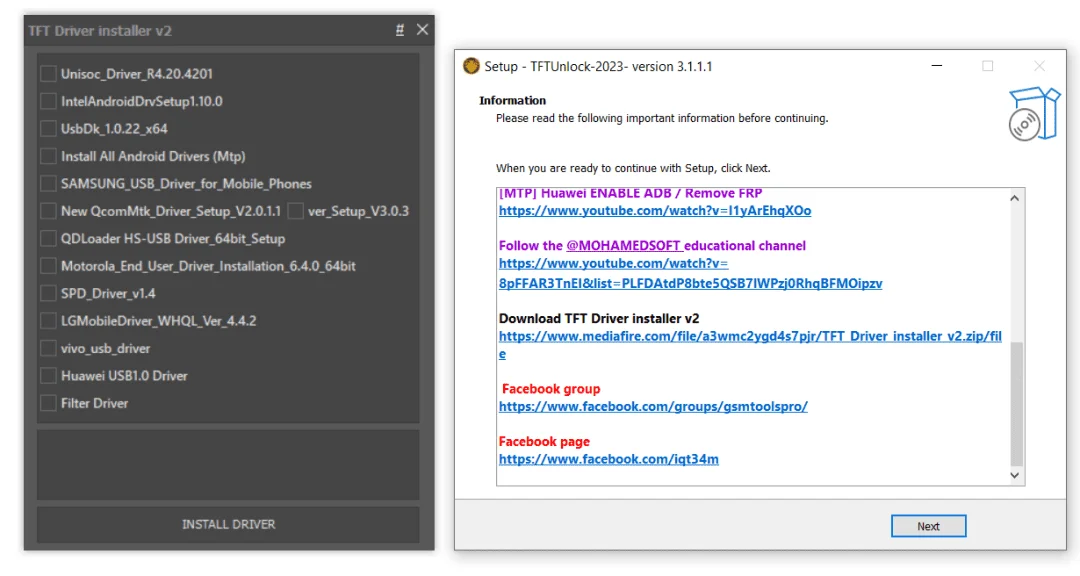1080x576 pixels.
Task: Close the TFT Driver installer v2 window
Action: click(422, 30)
